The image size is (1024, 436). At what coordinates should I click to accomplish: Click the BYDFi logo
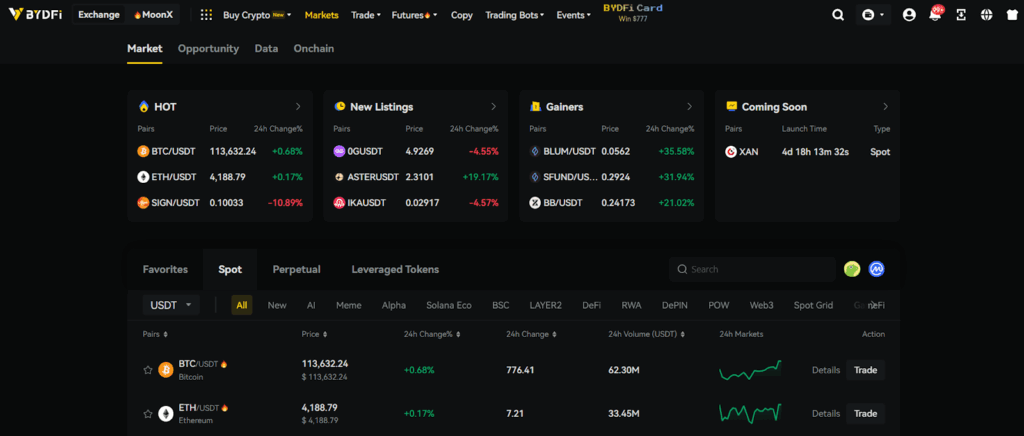(x=34, y=15)
